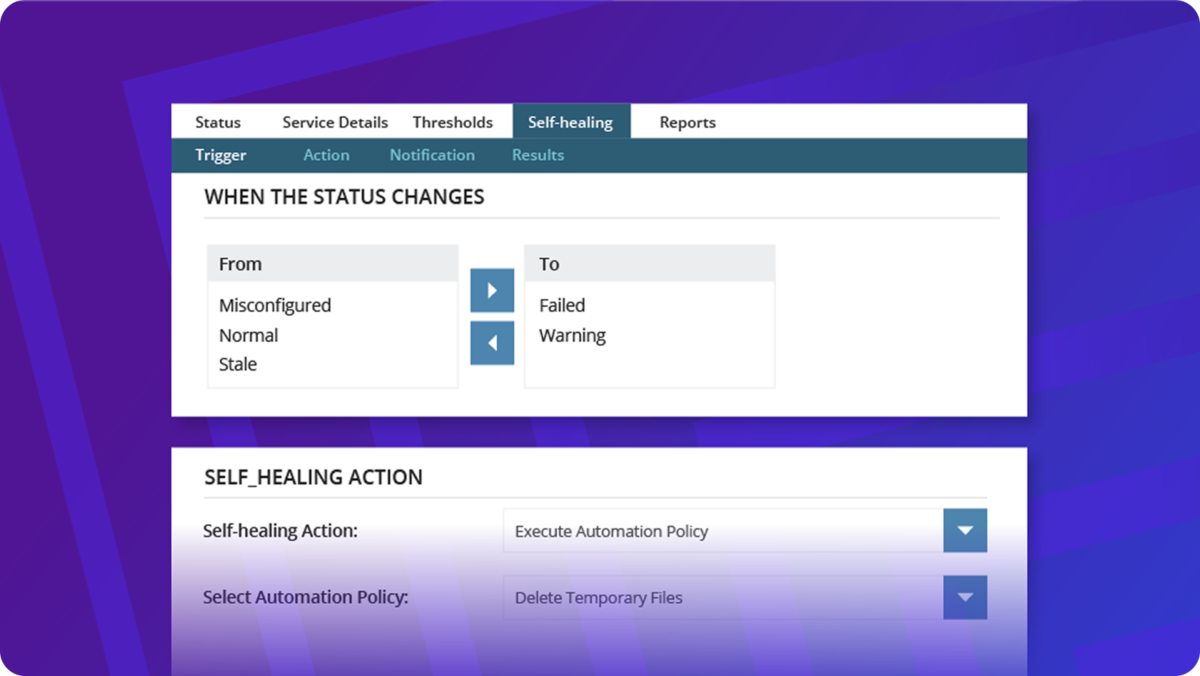Go to the Action sub-tab
Screen dimensions: 1200x676
coord(327,155)
